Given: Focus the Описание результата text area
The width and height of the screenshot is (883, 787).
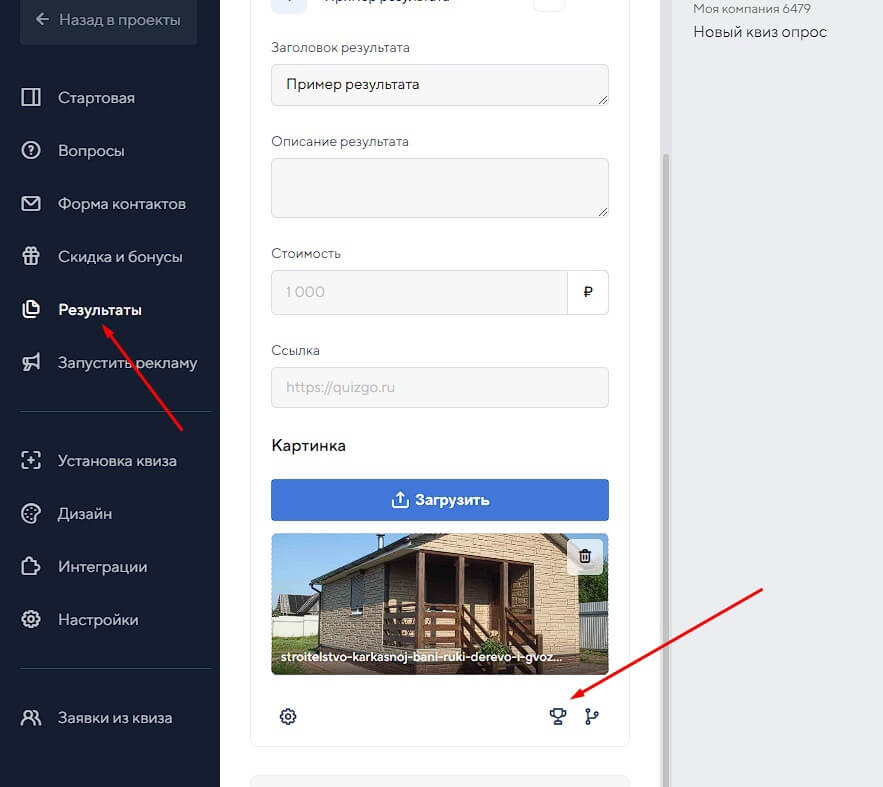Looking at the screenshot, I should point(439,187).
